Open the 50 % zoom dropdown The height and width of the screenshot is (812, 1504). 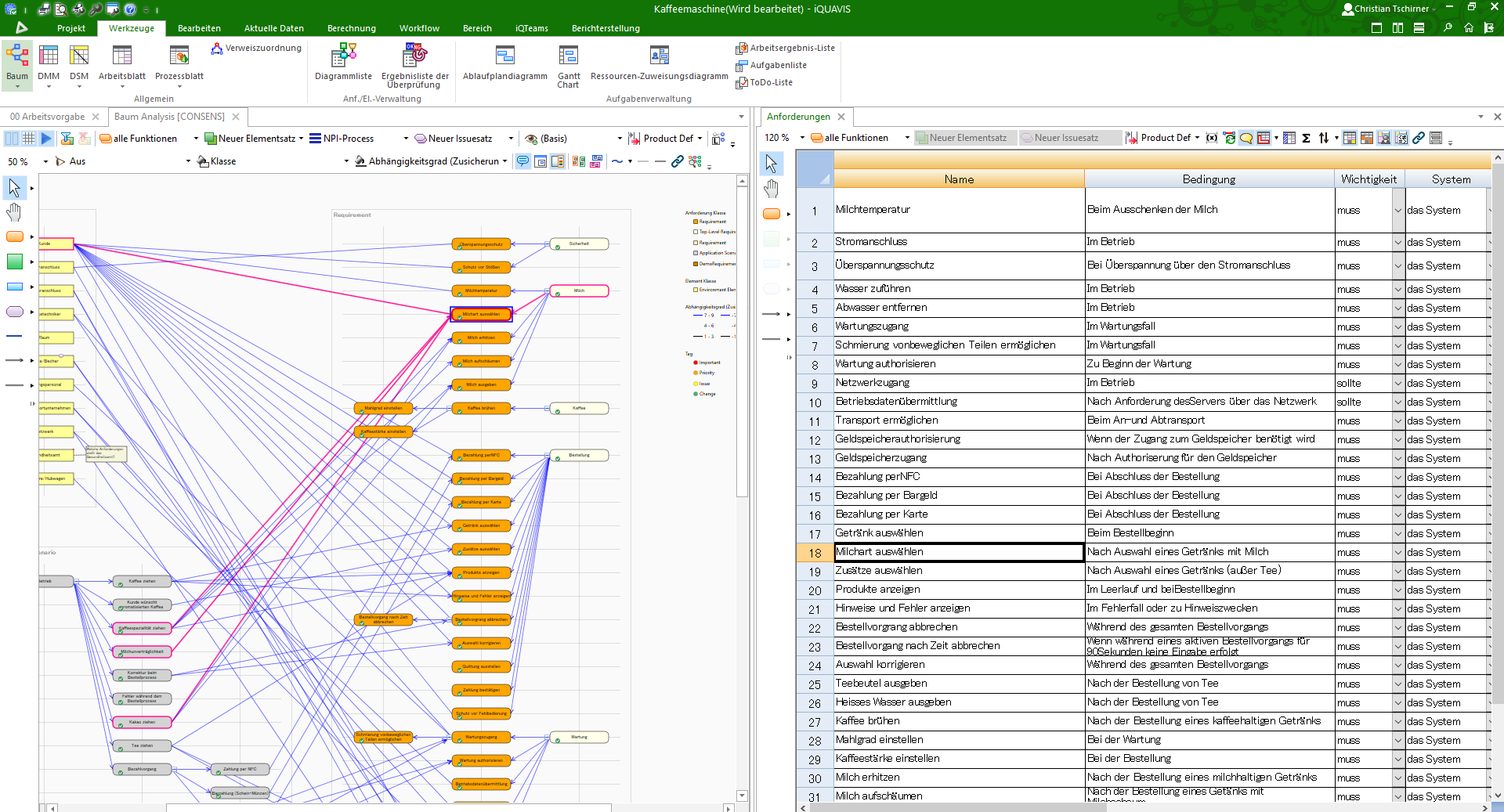point(45,161)
